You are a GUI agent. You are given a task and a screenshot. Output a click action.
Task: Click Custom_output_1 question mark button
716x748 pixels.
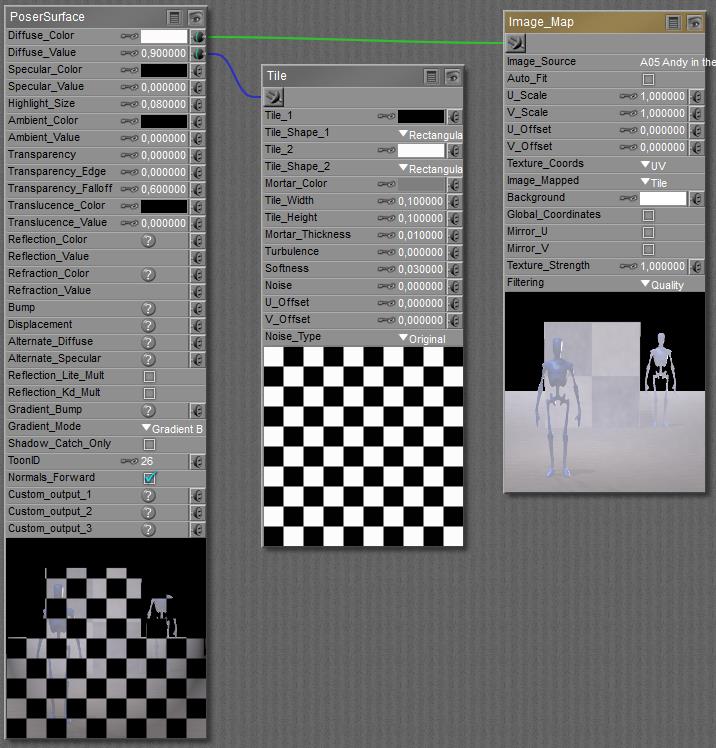pyautogui.click(x=149, y=496)
